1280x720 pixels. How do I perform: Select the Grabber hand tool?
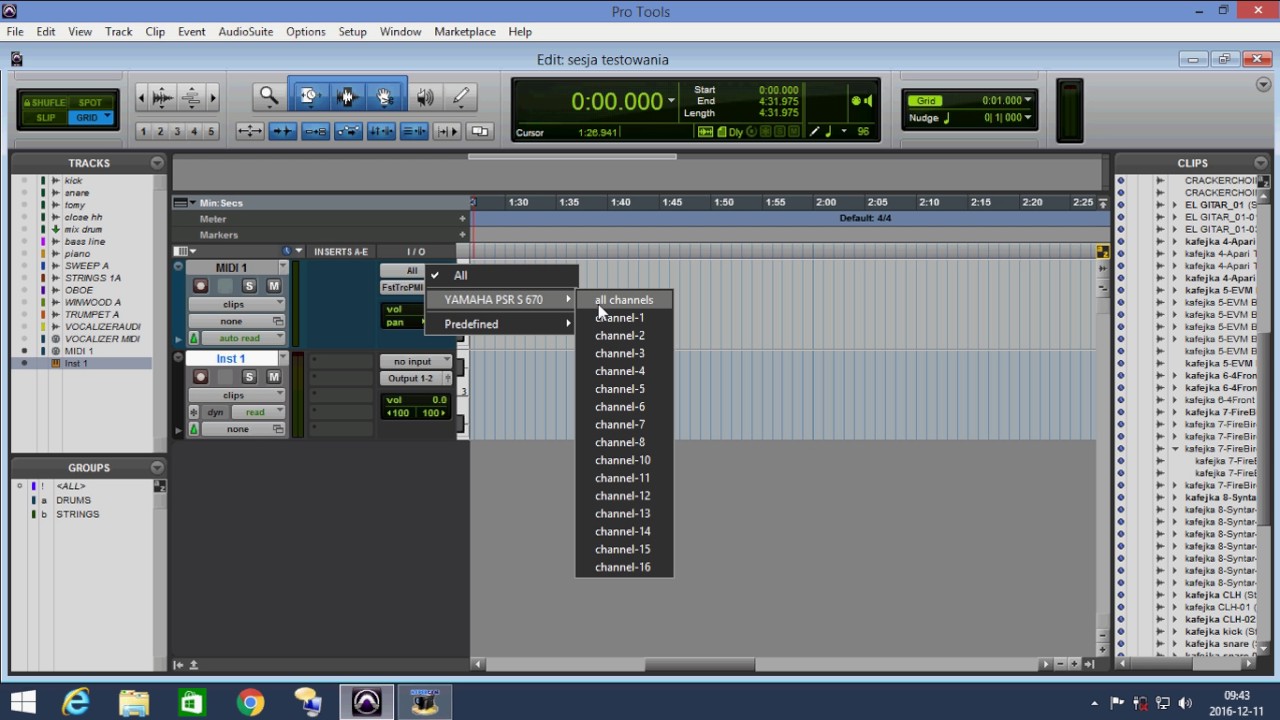click(385, 97)
